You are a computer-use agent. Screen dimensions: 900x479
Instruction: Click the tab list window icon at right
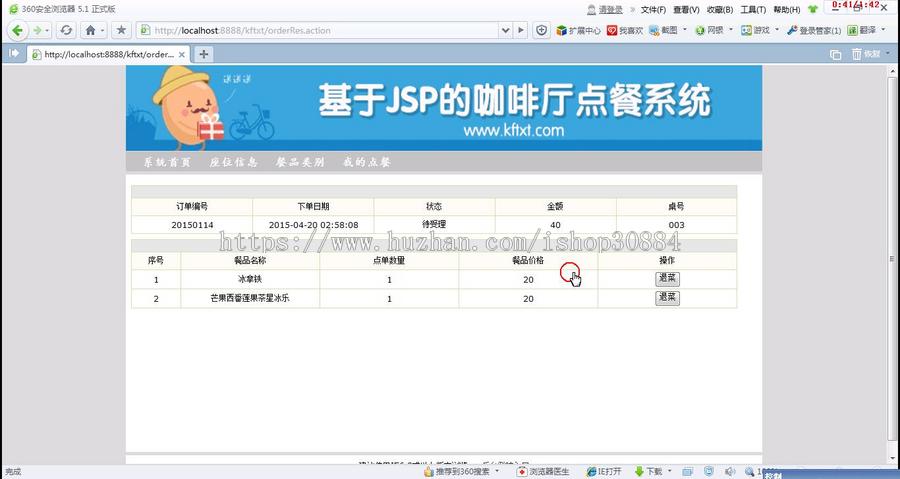point(836,54)
